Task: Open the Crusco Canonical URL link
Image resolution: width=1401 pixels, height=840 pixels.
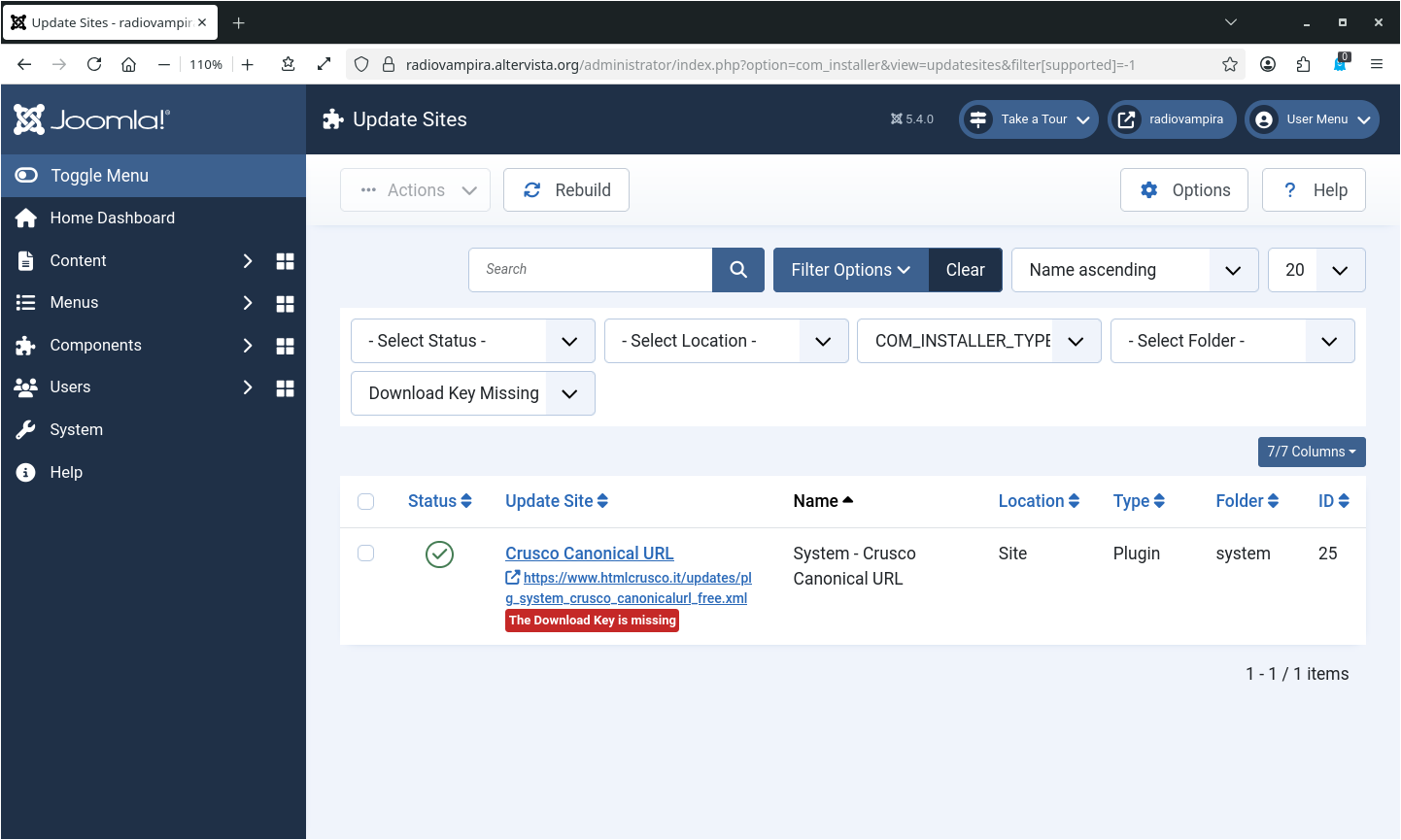Action: pos(589,554)
